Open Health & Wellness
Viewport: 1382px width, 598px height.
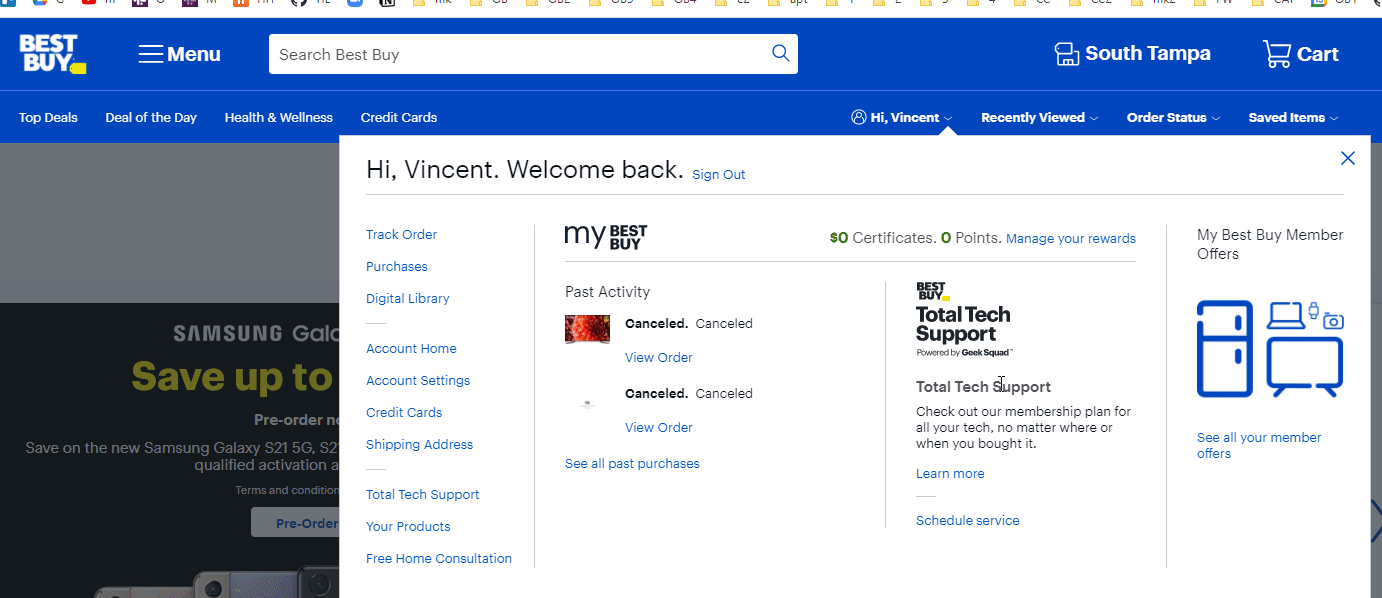[278, 118]
